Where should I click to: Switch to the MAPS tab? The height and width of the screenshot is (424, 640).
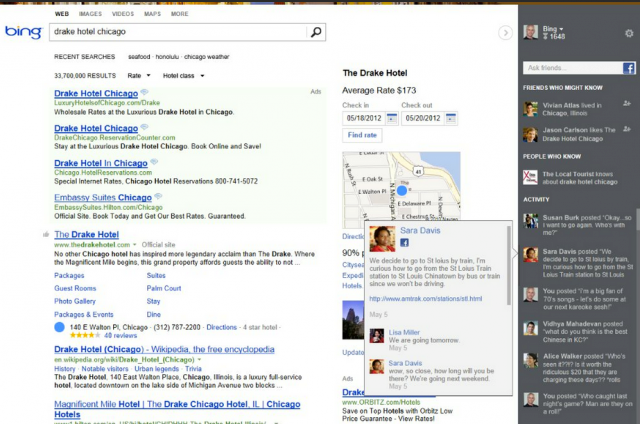[152, 14]
